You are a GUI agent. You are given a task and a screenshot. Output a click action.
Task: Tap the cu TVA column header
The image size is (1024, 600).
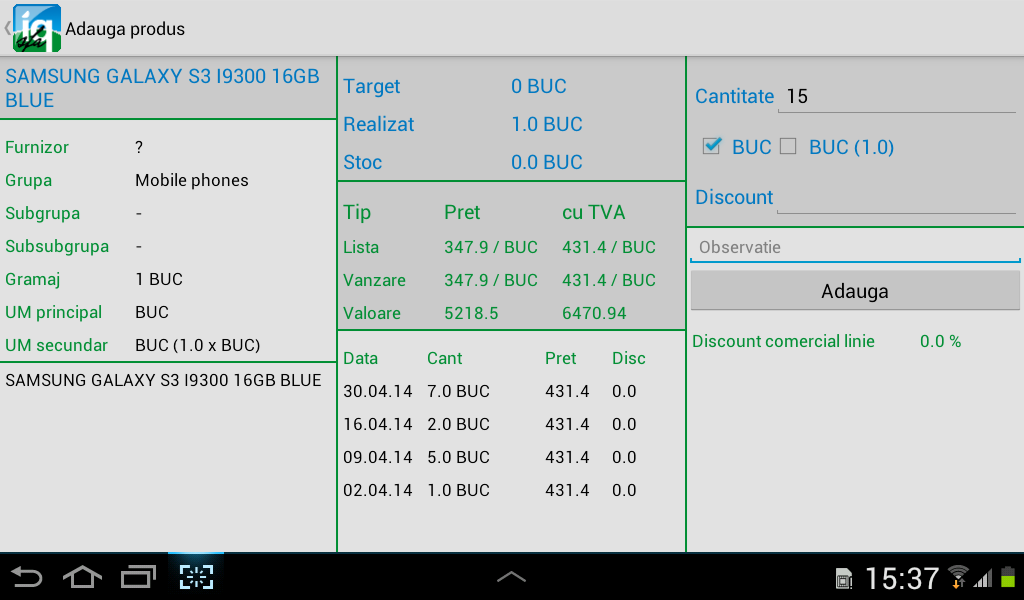(594, 212)
